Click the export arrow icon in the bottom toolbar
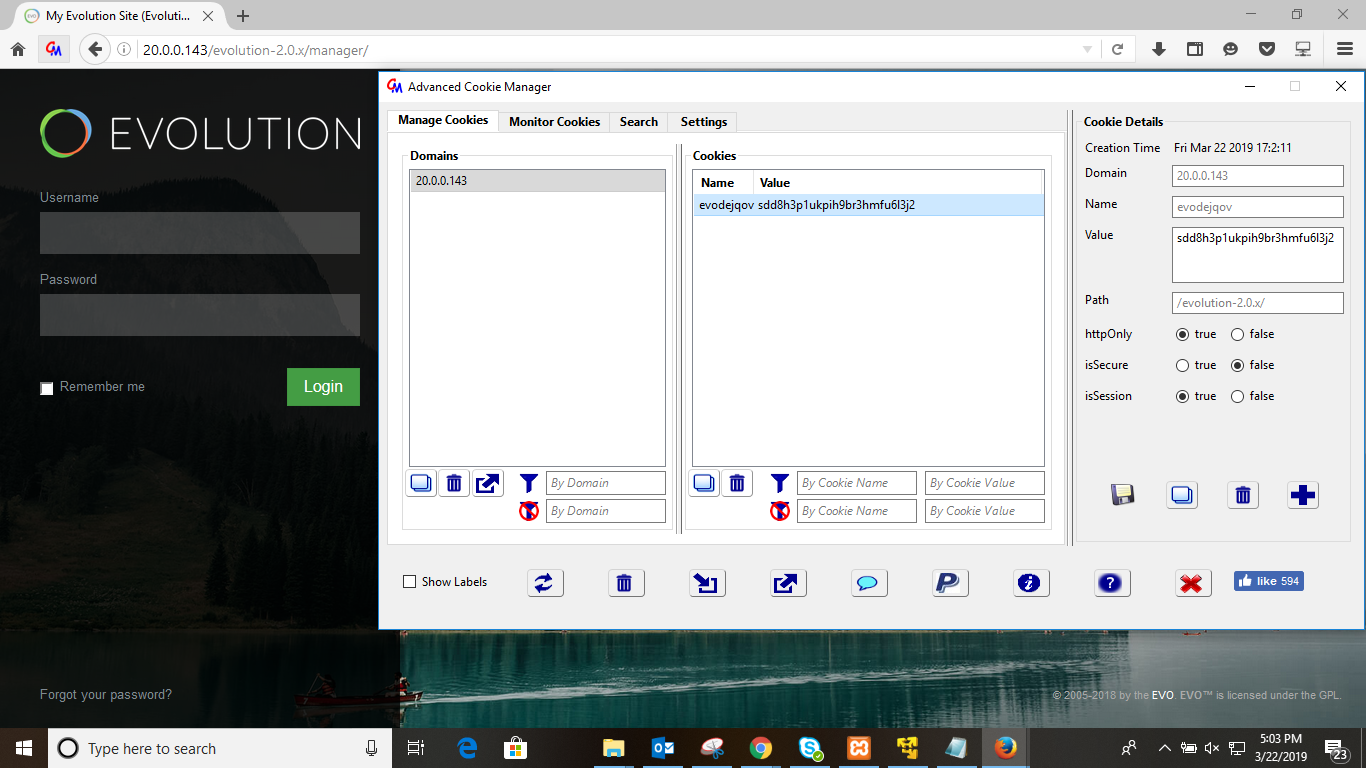Screen dimensions: 1366x768 click(x=789, y=583)
